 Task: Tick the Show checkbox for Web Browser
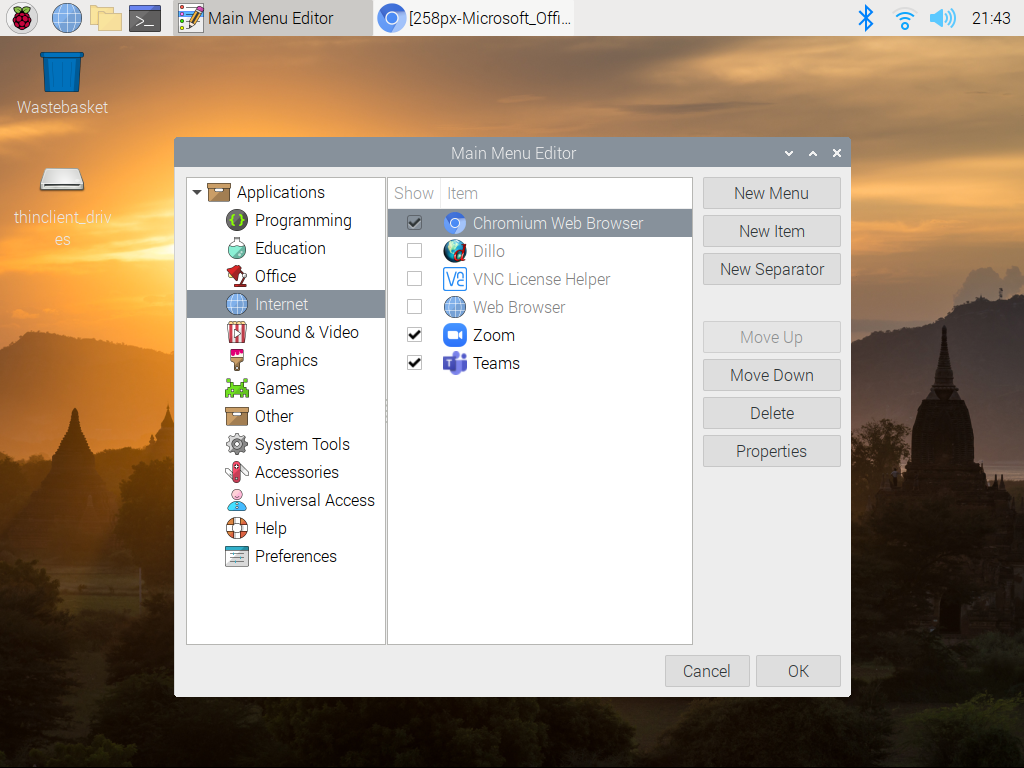point(414,307)
